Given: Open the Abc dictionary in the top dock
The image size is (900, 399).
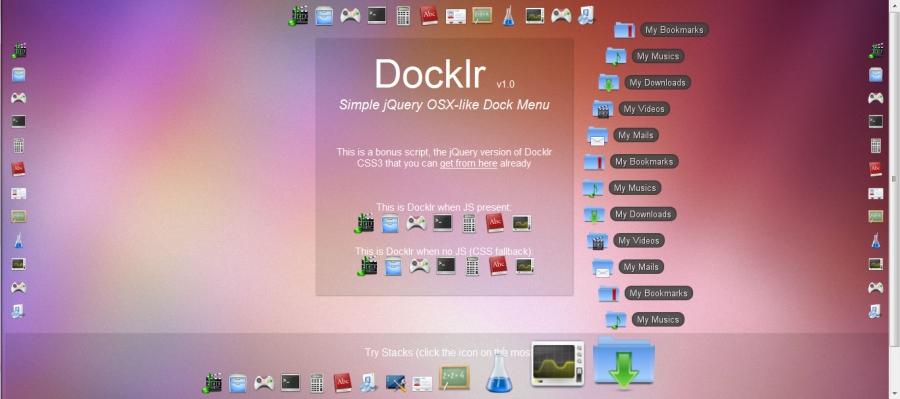Looking at the screenshot, I should [429, 16].
